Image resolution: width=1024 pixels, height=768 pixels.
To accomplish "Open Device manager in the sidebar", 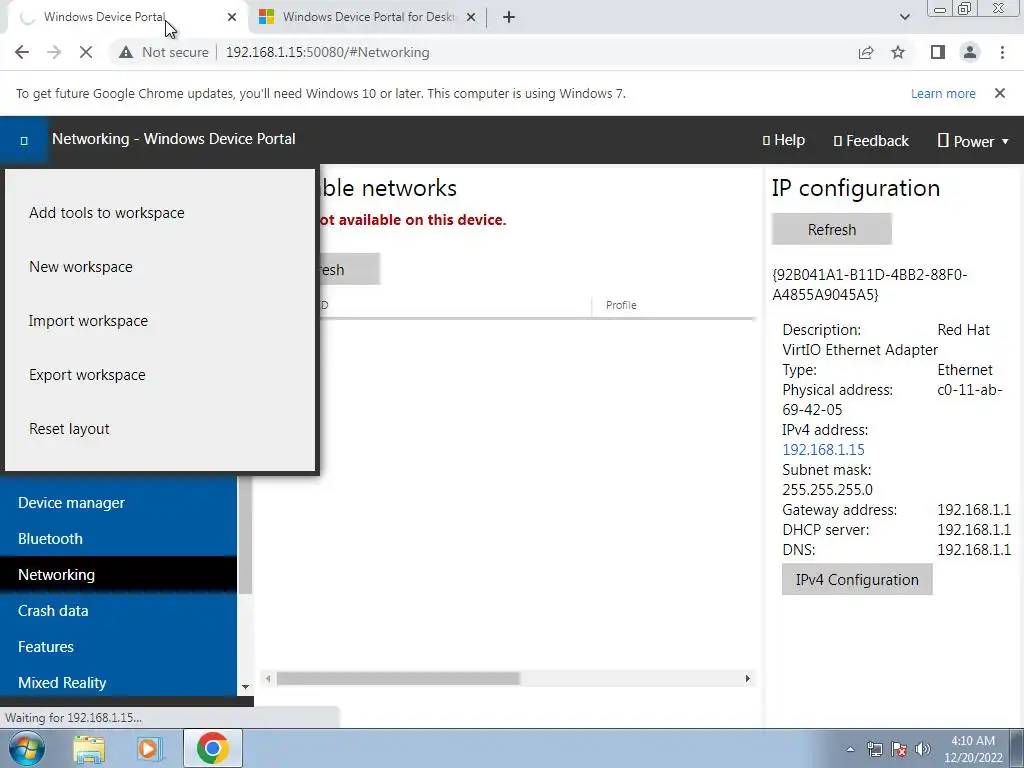I will (x=118, y=503).
